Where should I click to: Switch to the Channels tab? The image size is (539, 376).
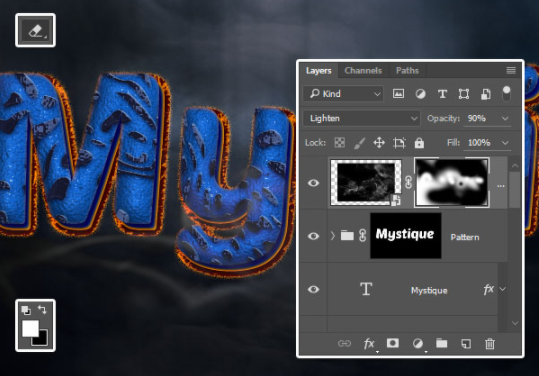363,70
